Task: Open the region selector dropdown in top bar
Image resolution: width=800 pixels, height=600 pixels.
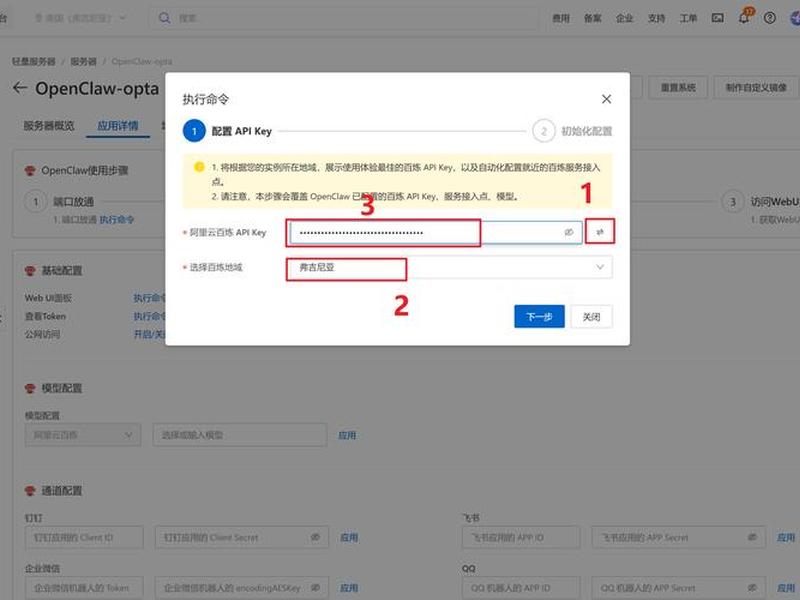Action: pos(80,18)
